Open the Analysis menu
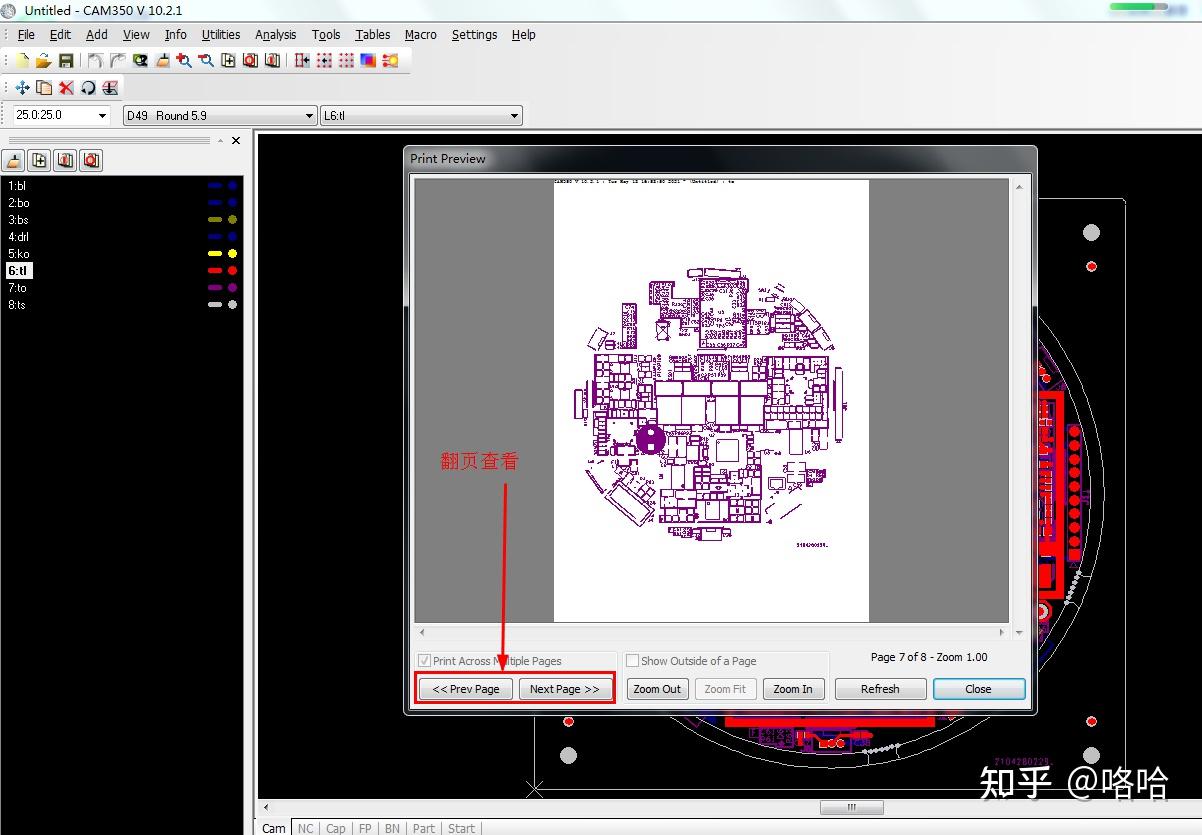Viewport: 1202px width, 835px height. coord(275,34)
